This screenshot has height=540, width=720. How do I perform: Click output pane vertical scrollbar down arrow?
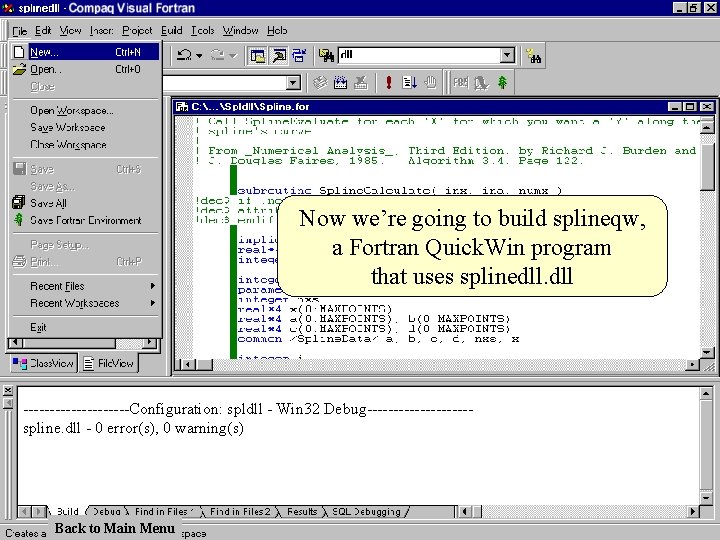click(x=706, y=498)
